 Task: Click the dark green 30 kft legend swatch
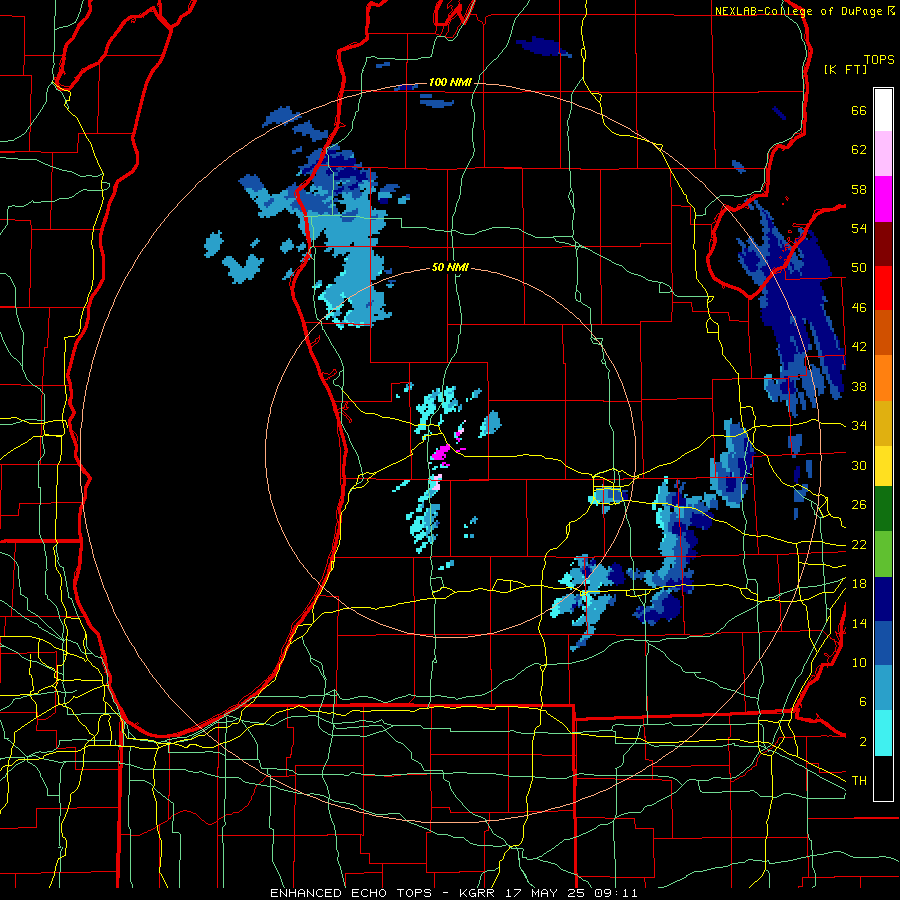coord(883,509)
